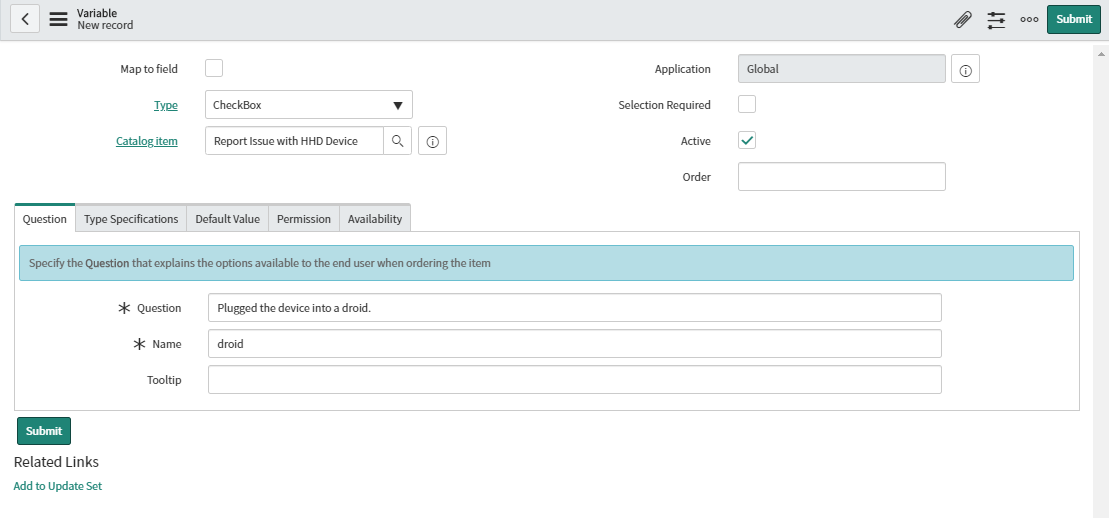Click into the Order input field
The width and height of the screenshot is (1109, 518).
point(842,176)
